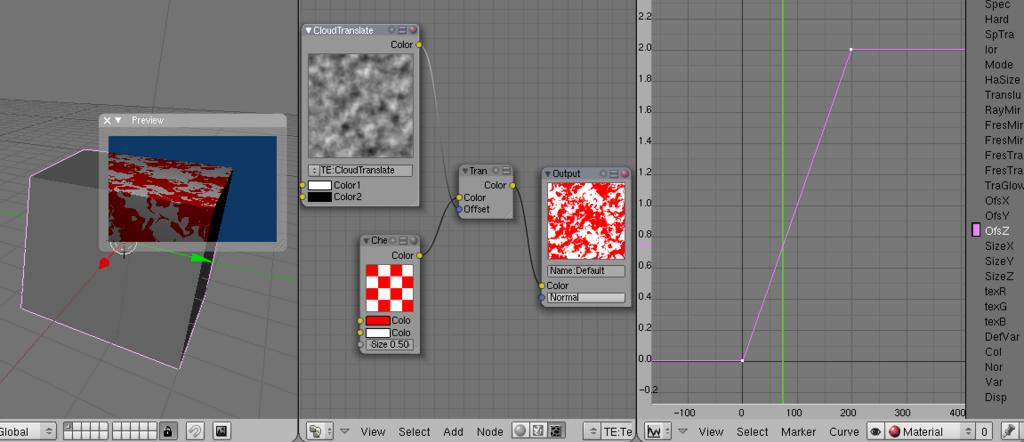Click the texture channel number 0 field

pos(983,431)
